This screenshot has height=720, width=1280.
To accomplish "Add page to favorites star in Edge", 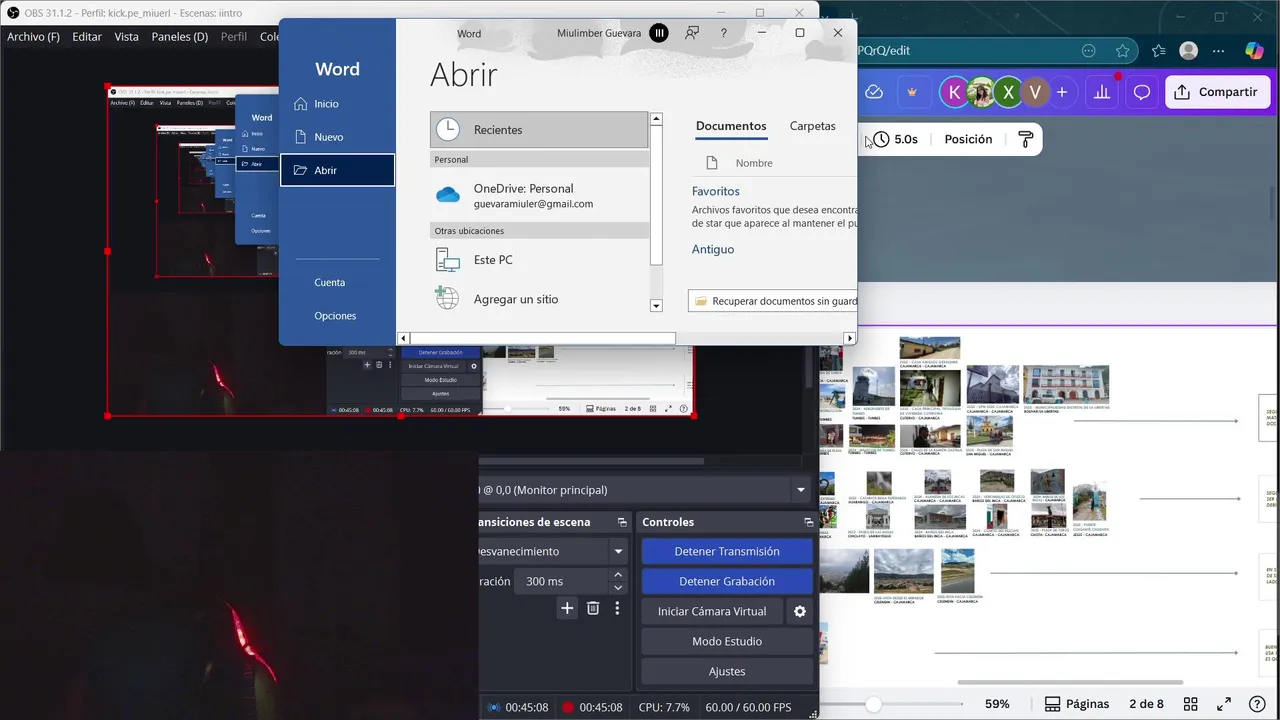I will pos(1123,51).
